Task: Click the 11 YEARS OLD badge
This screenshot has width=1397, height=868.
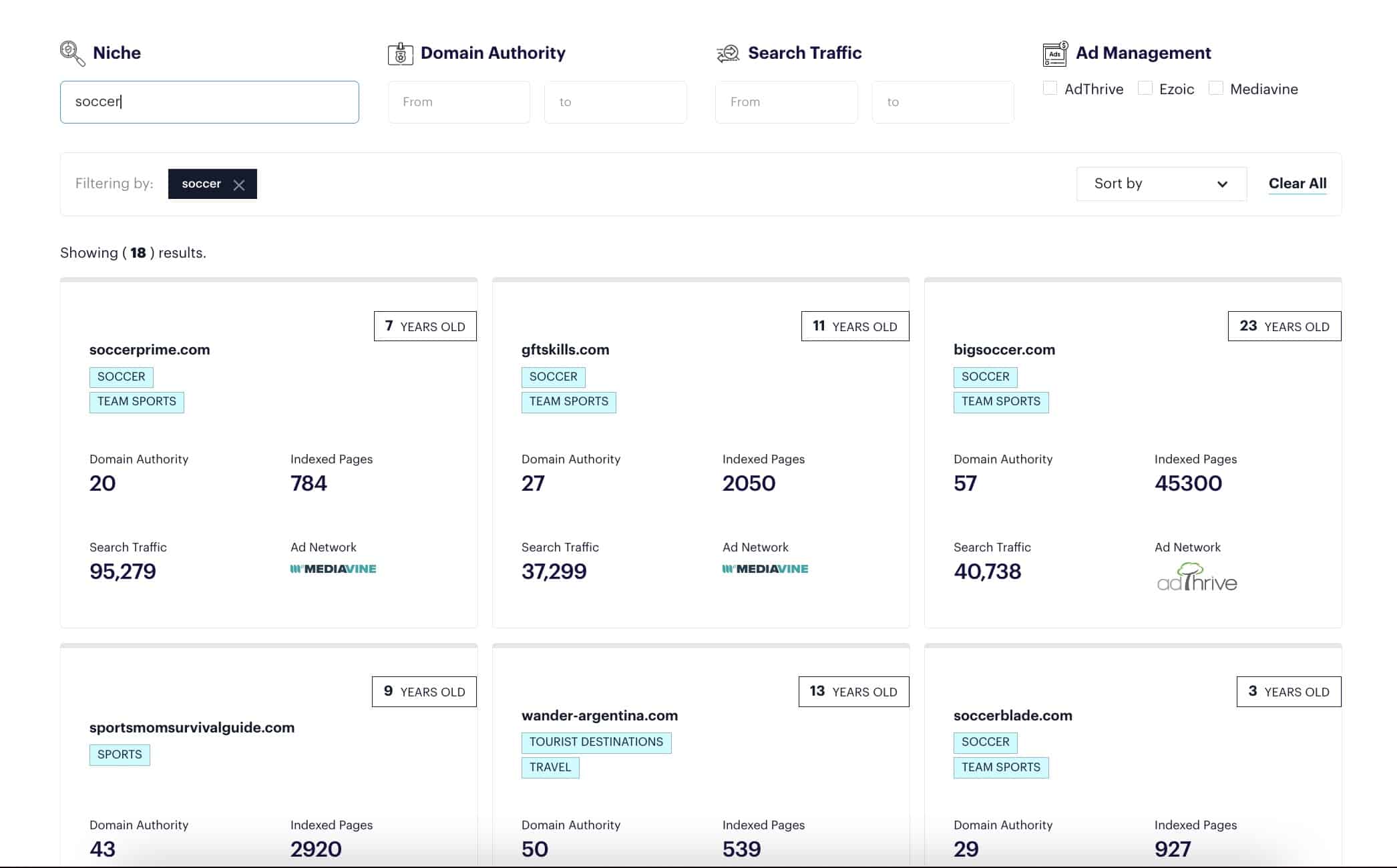Action: tap(855, 327)
